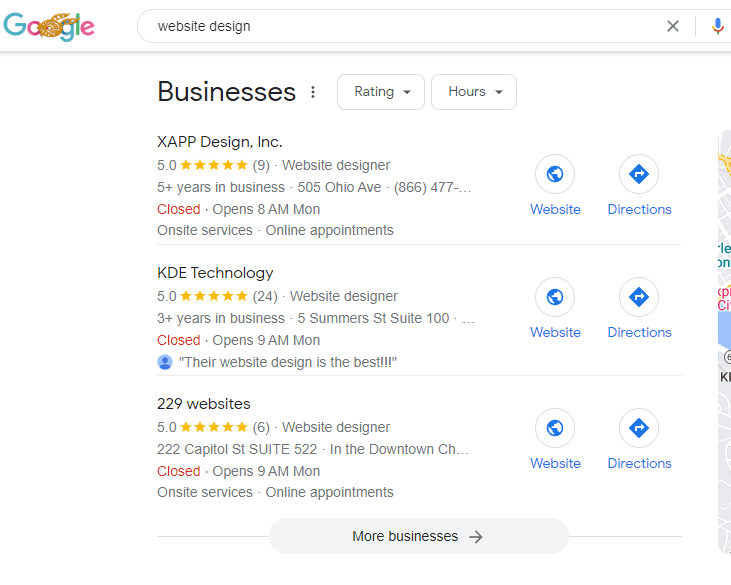
Task: Expand the Rating filter dropdown
Action: coord(381,92)
